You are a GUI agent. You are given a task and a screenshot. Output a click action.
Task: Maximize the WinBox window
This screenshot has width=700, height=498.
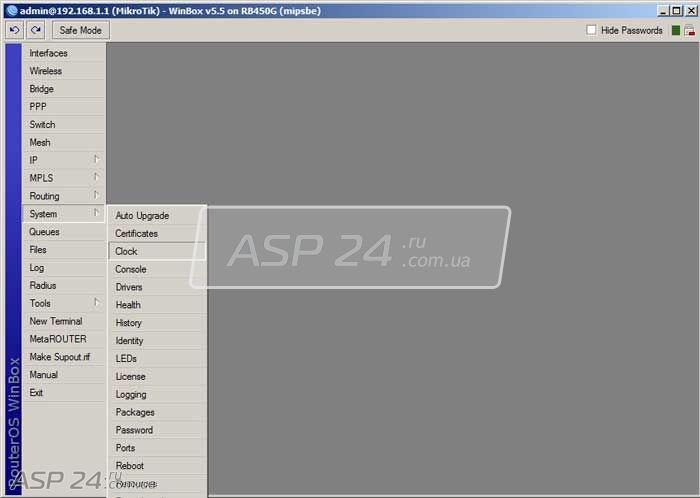(676, 11)
